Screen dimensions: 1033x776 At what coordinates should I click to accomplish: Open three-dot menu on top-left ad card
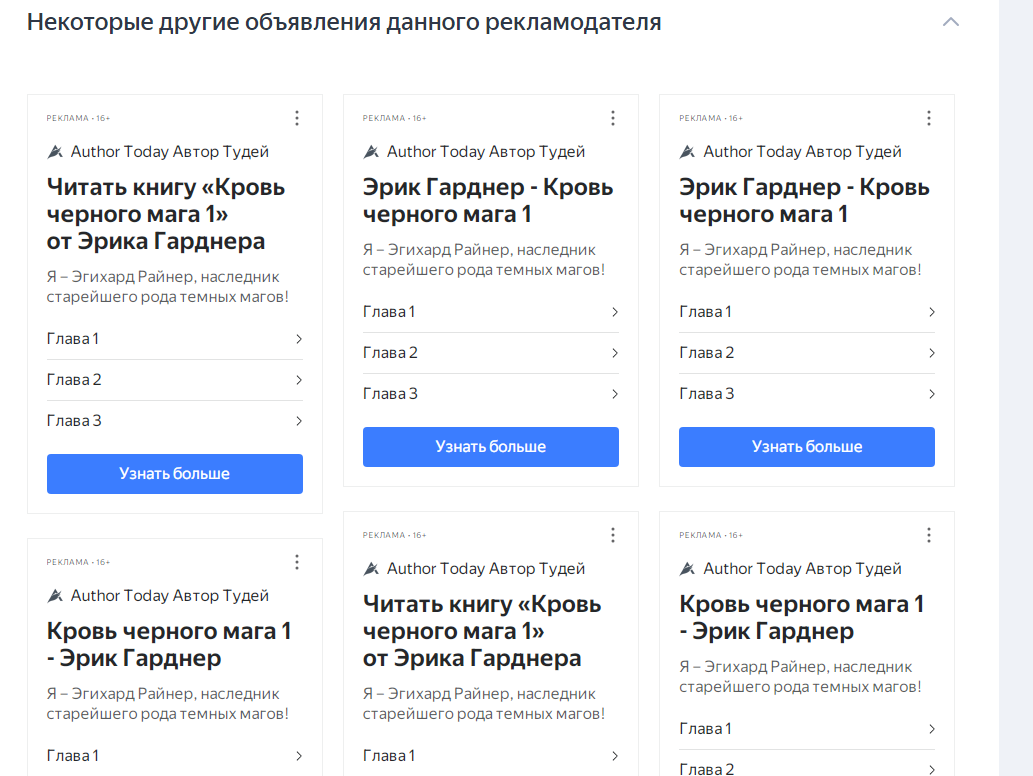point(297,118)
